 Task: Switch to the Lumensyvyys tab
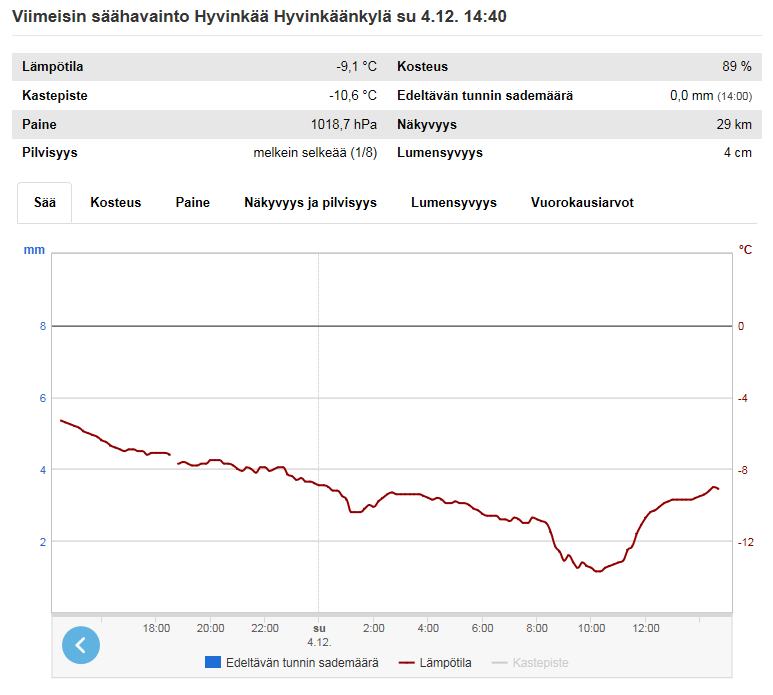click(454, 202)
